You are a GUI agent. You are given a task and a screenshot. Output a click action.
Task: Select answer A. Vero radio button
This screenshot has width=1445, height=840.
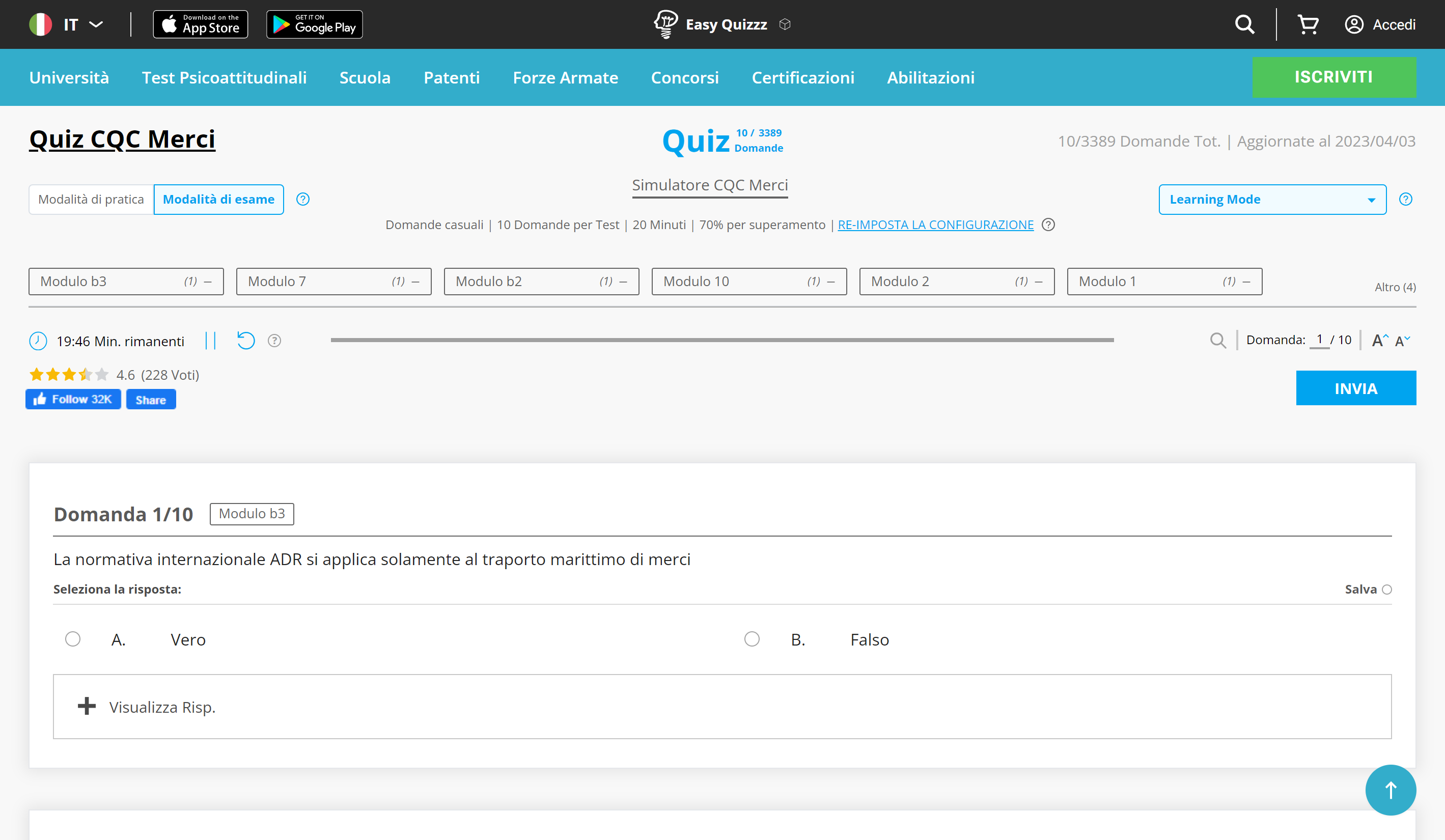point(73,639)
